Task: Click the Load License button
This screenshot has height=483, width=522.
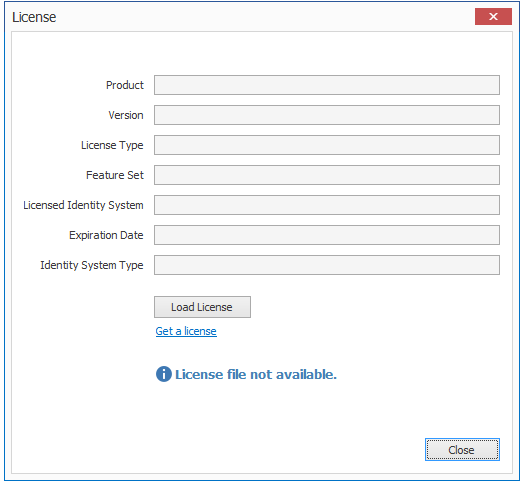Action: click(202, 307)
